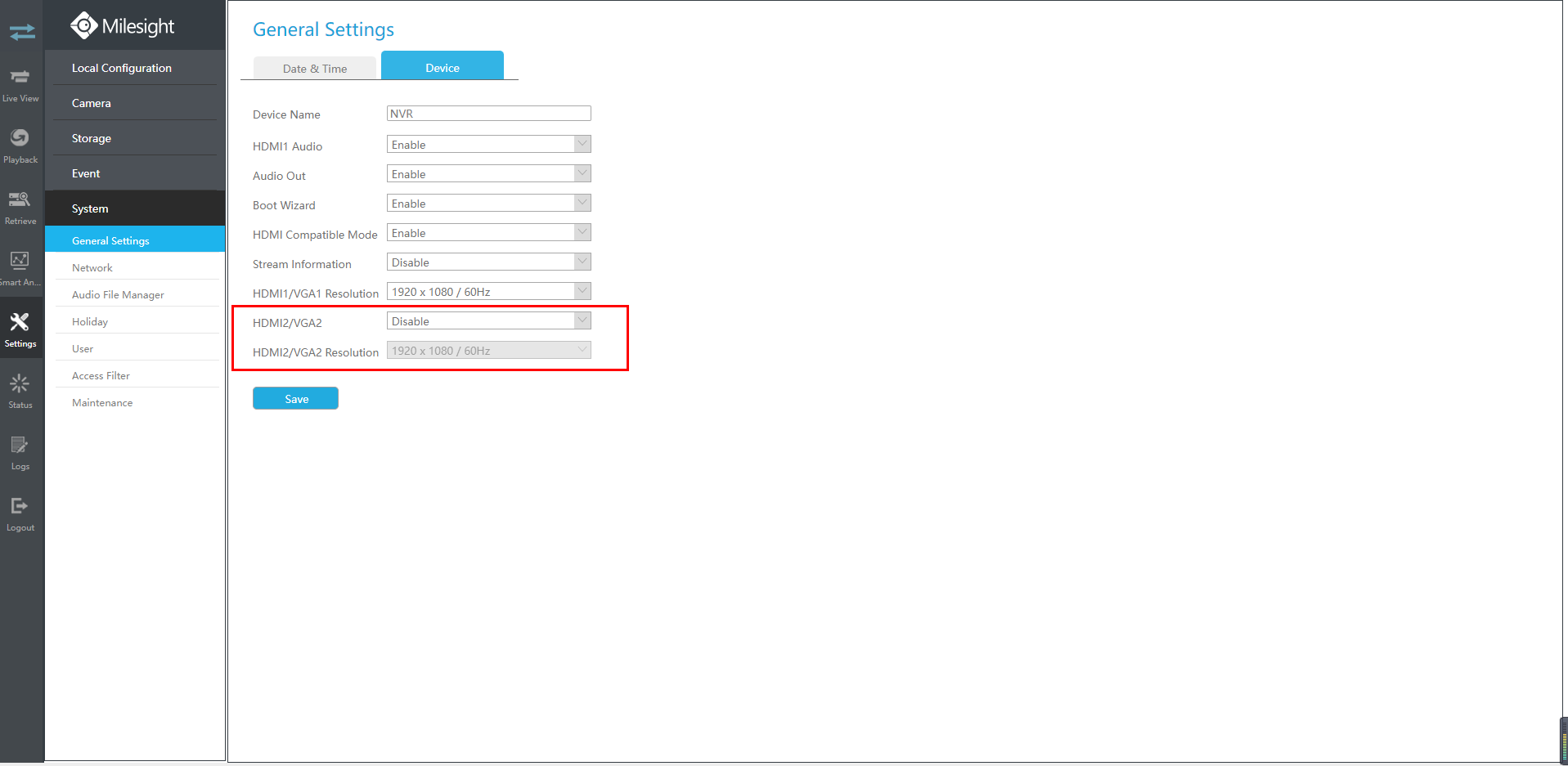
Task: Open Smart Analysis sidebar icon
Action: pos(20,268)
